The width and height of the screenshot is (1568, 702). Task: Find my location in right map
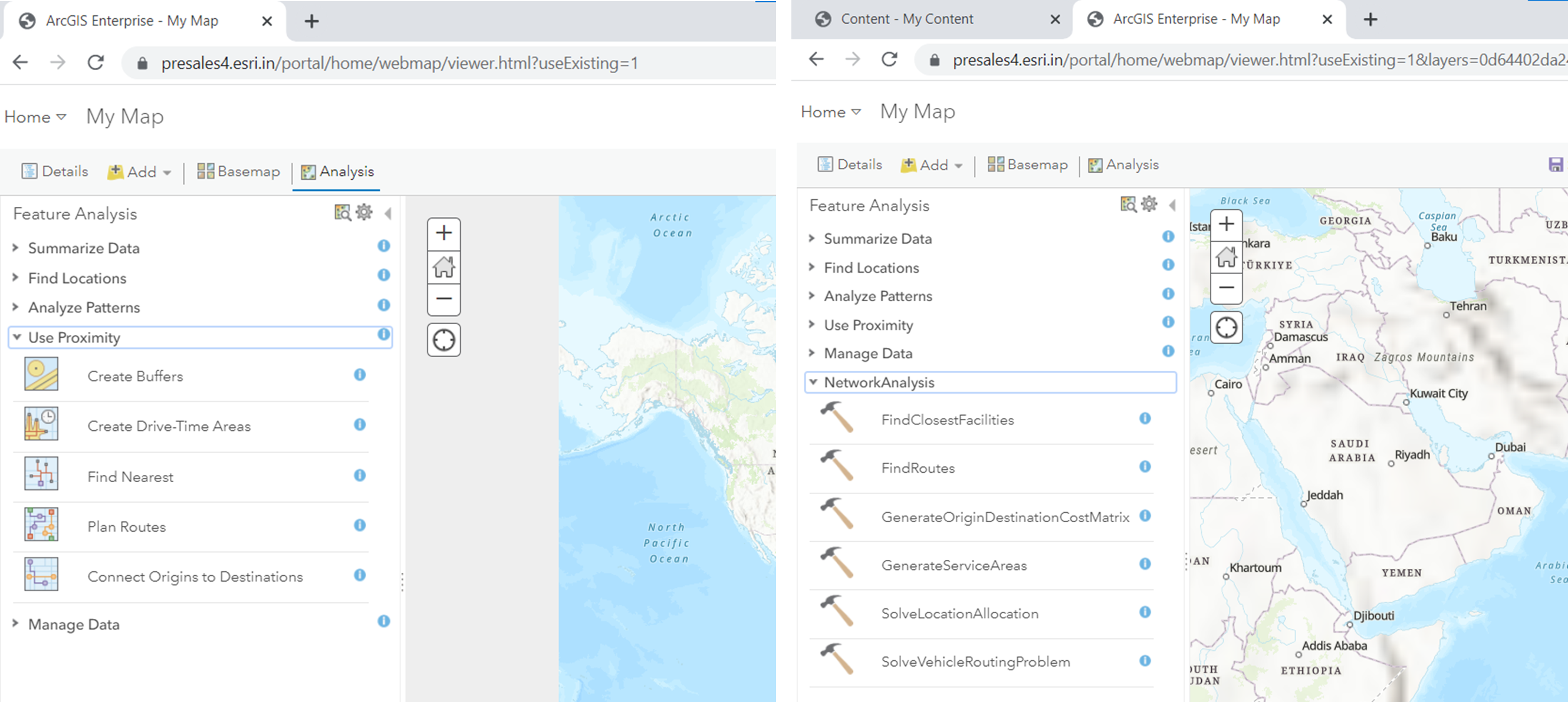pos(1226,327)
